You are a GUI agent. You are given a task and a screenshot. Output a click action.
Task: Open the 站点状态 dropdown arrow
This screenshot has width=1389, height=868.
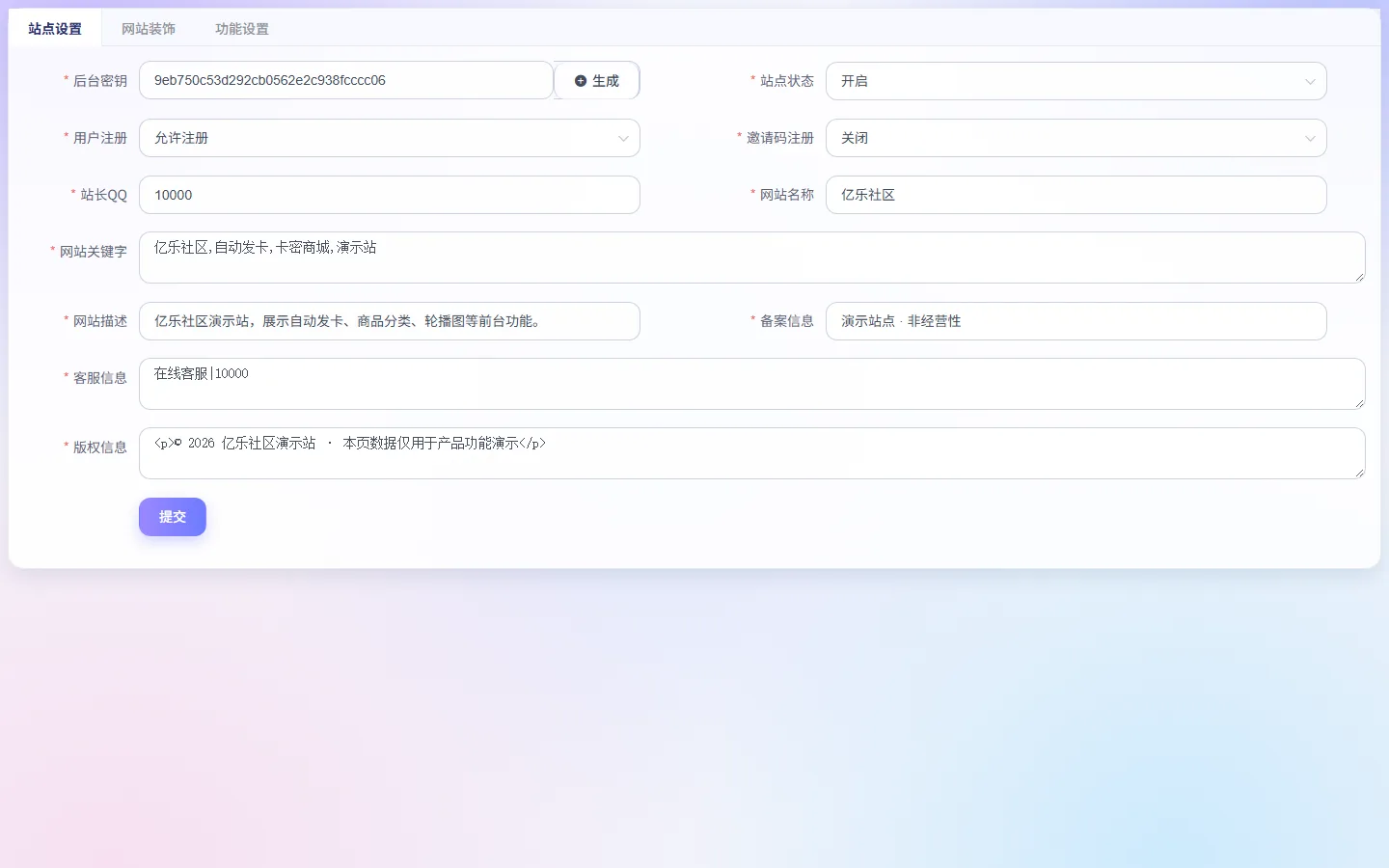1310,82
